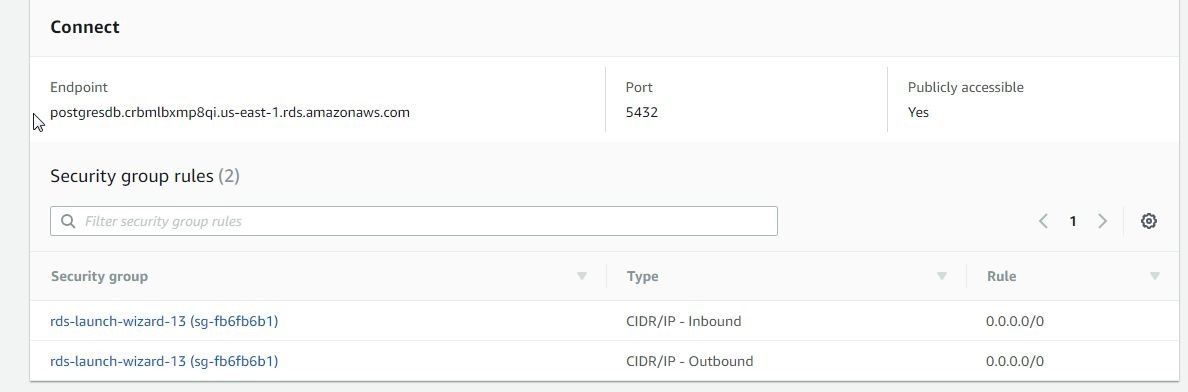This screenshot has width=1188, height=392.
Task: Open rds-launch-wizard-13 link in Inbound row
Action: pos(164,321)
